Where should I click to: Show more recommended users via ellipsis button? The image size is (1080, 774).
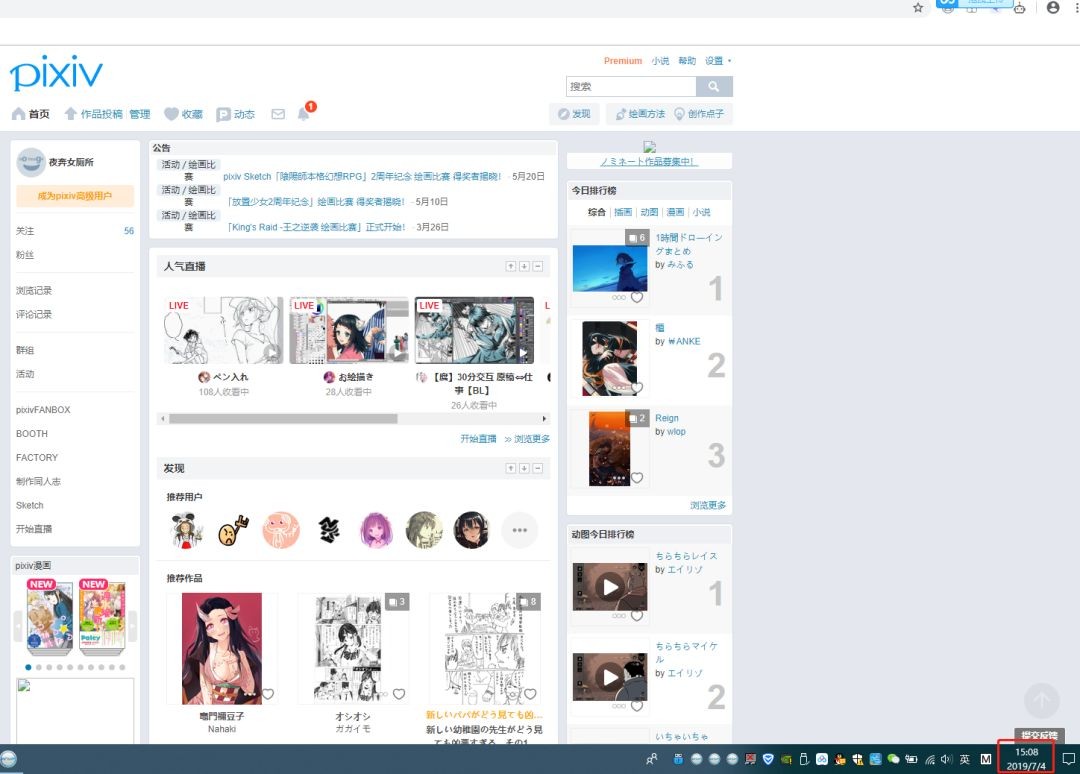(x=519, y=530)
